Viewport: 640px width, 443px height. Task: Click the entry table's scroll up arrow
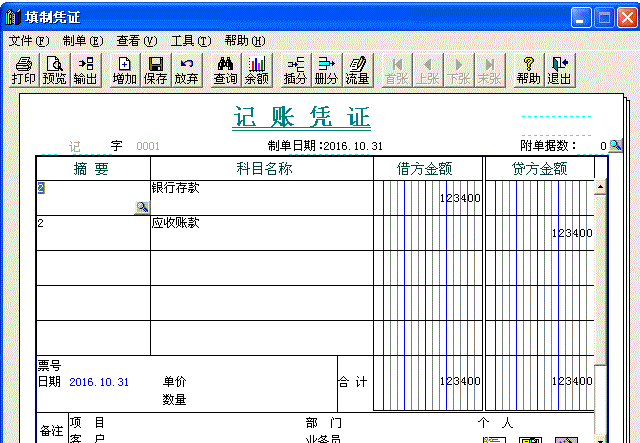601,187
